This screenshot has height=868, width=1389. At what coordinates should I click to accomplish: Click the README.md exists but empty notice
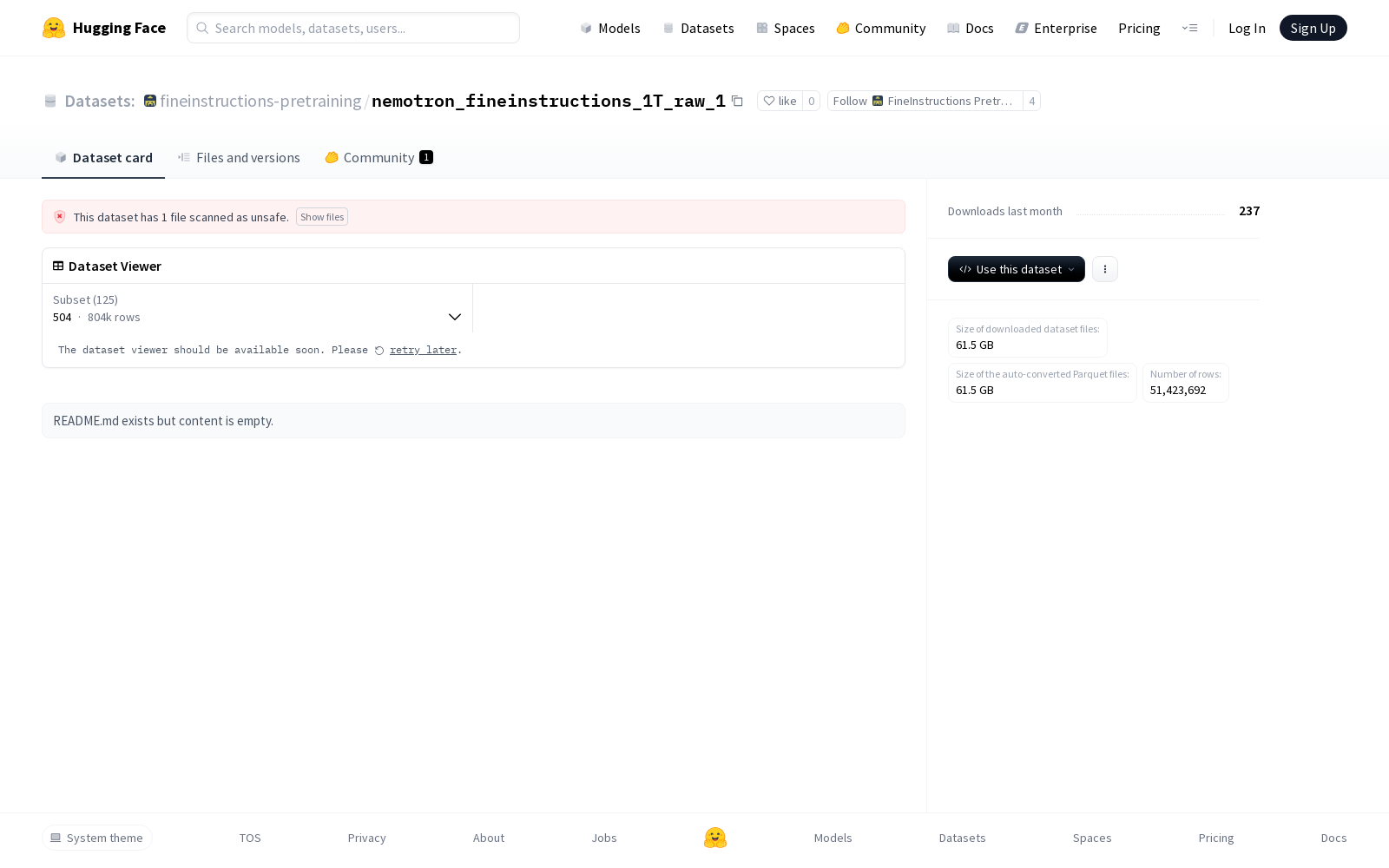[x=473, y=421]
